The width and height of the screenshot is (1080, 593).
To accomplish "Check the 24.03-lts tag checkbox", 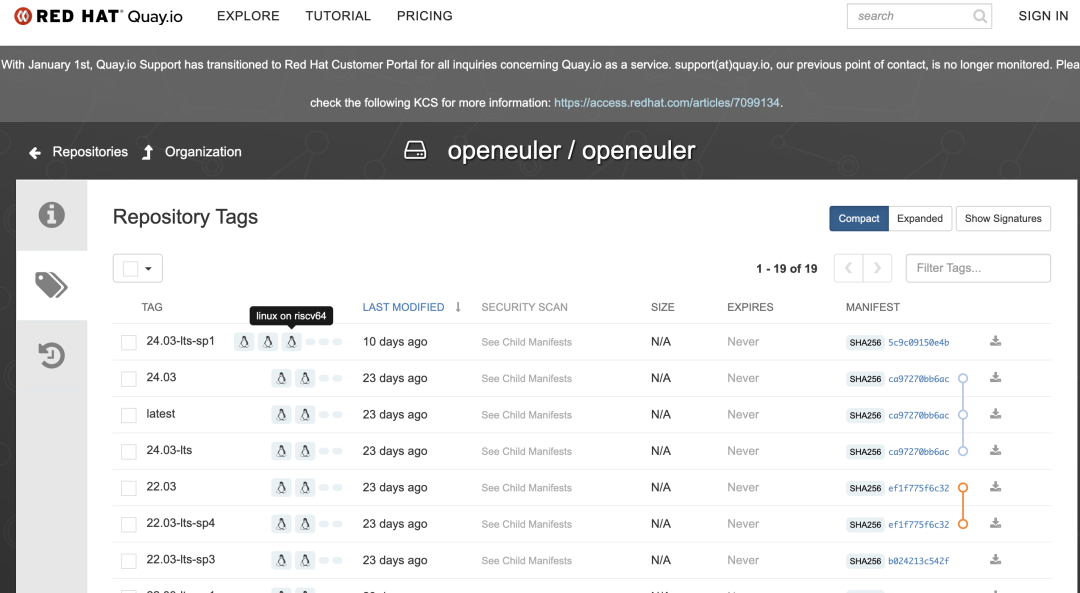I will [x=129, y=452].
